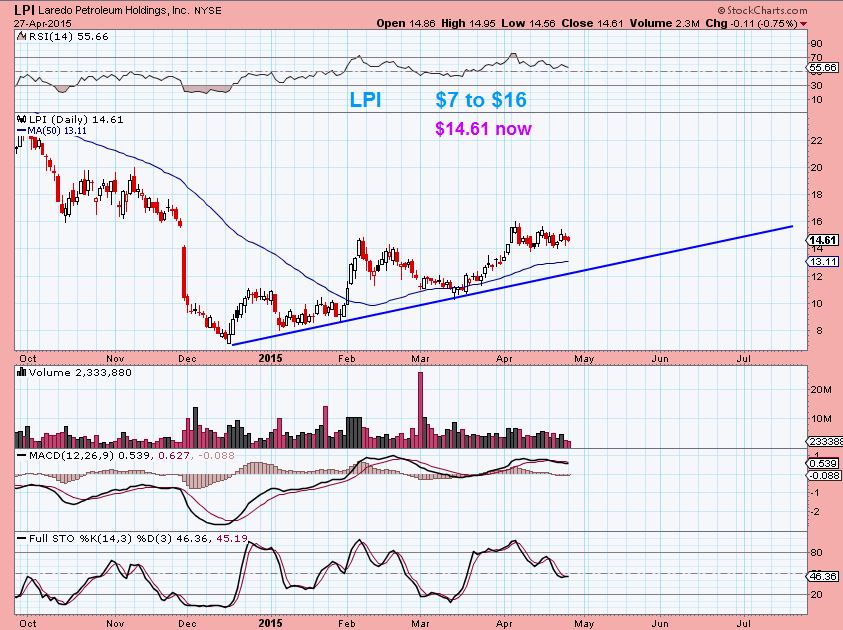The width and height of the screenshot is (843, 630).
Task: Click the Dec label on the bottom date axis
Action: tap(187, 624)
